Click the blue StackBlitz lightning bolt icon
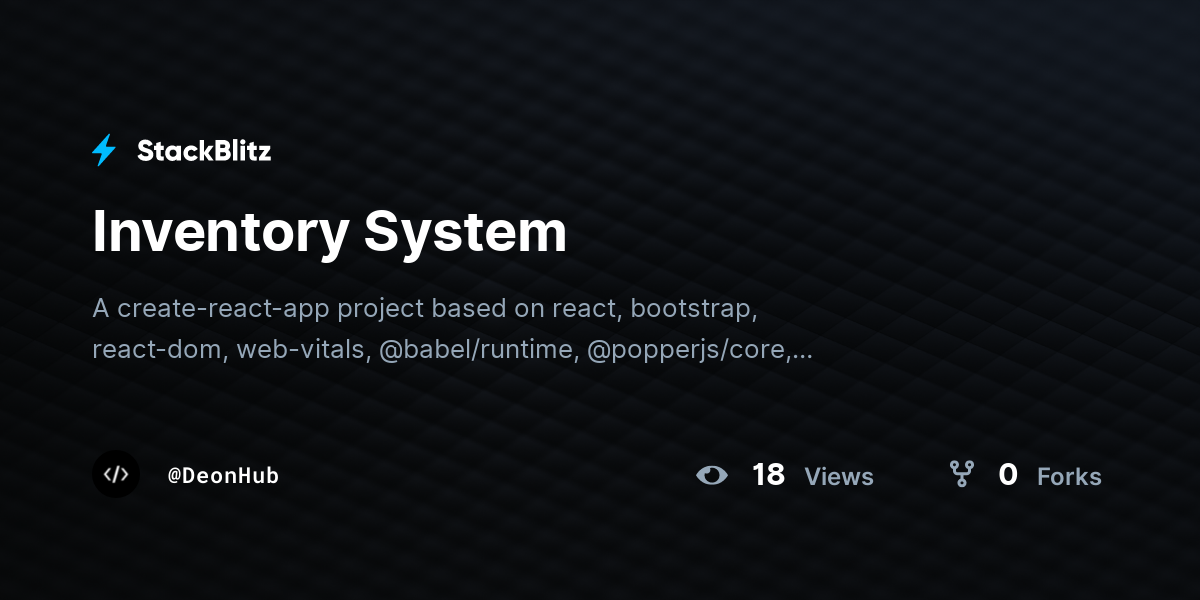The width and height of the screenshot is (1200, 600). pyautogui.click(x=104, y=150)
